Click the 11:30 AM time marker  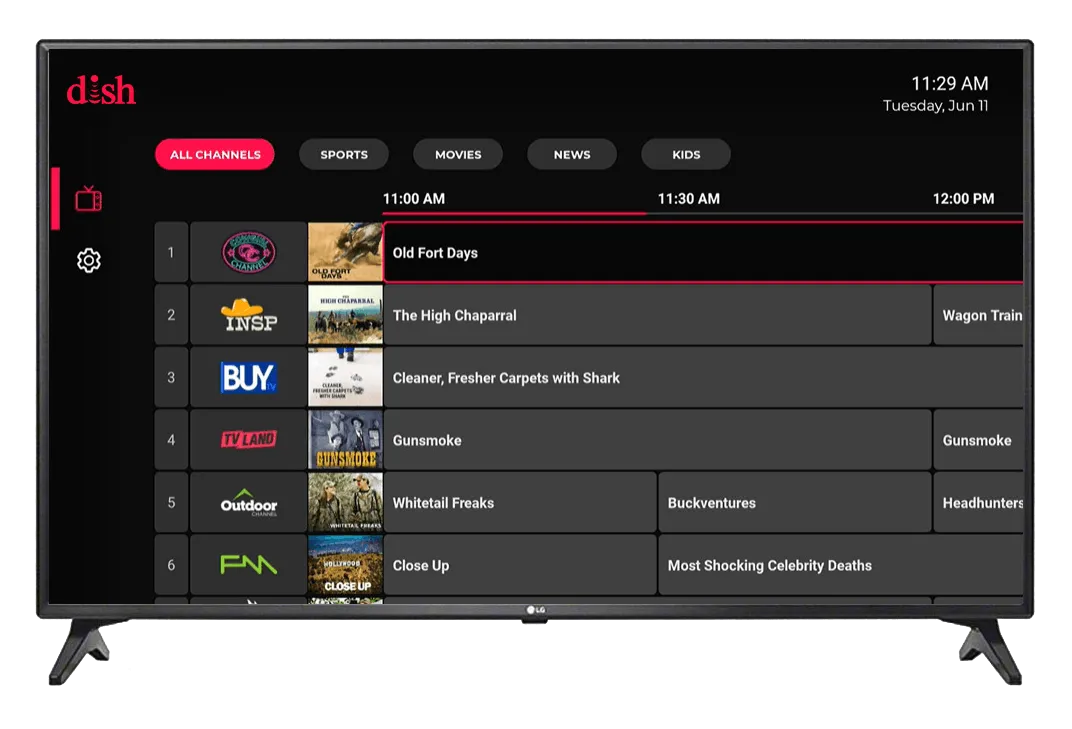(x=688, y=199)
